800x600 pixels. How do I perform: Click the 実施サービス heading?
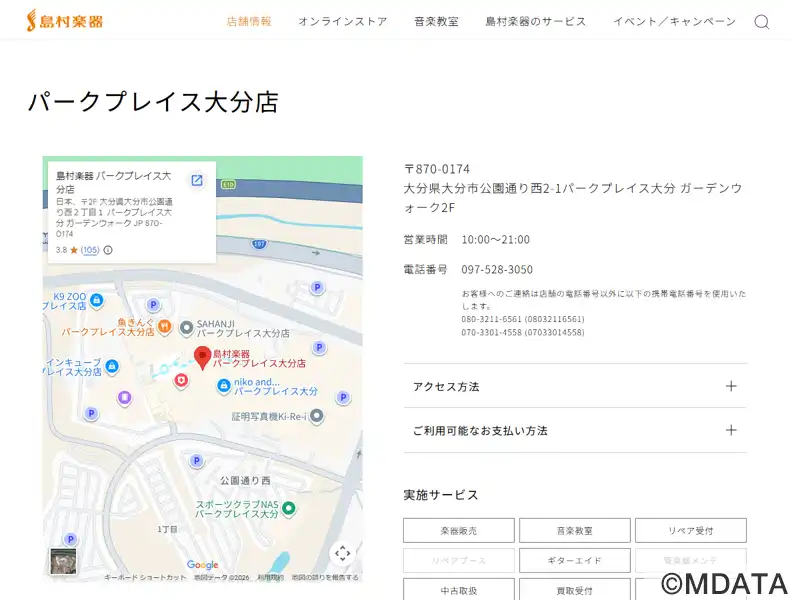click(x=441, y=495)
